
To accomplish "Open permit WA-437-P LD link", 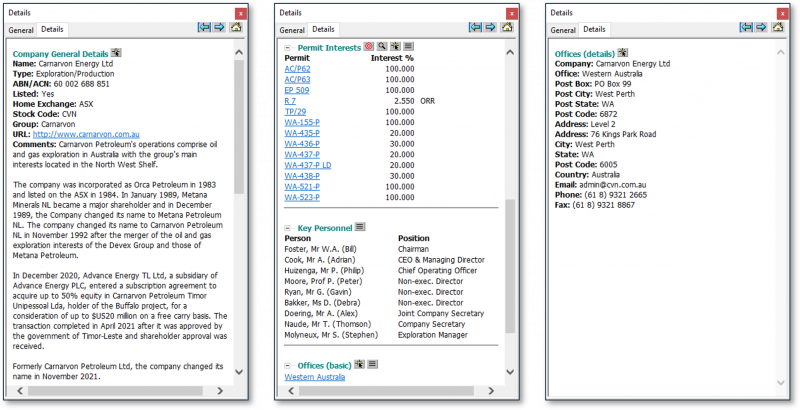I will [x=308, y=165].
